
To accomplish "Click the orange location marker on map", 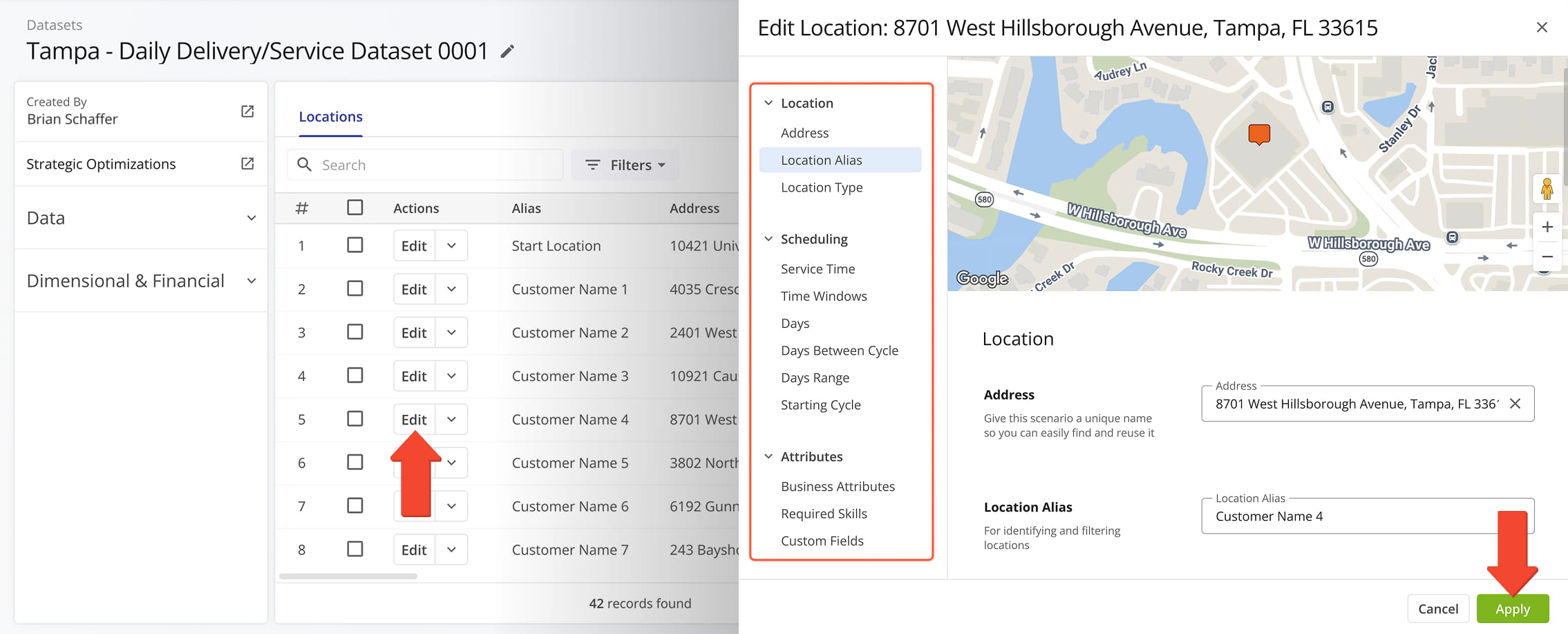I will tap(1259, 134).
